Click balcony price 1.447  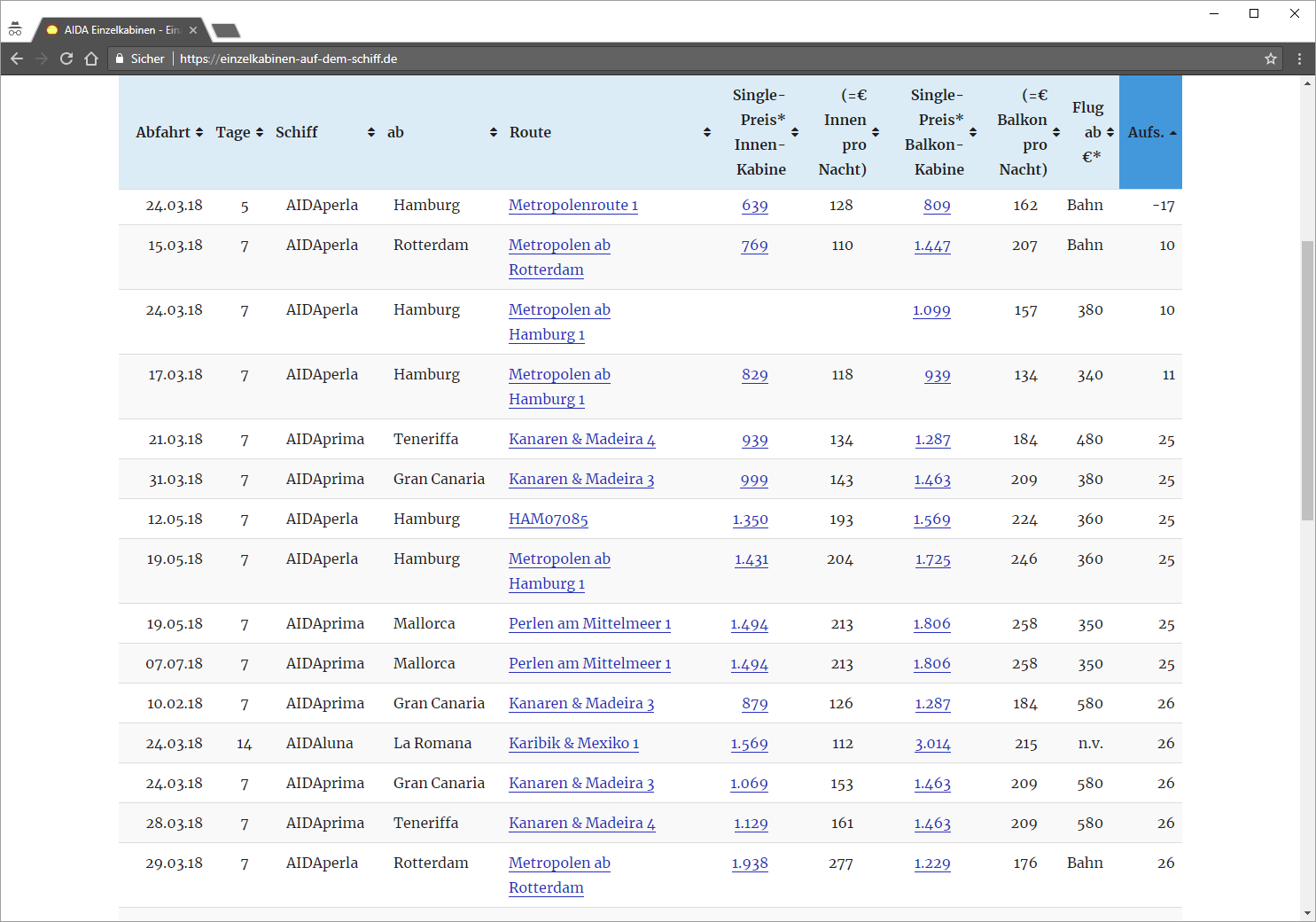[932, 246]
